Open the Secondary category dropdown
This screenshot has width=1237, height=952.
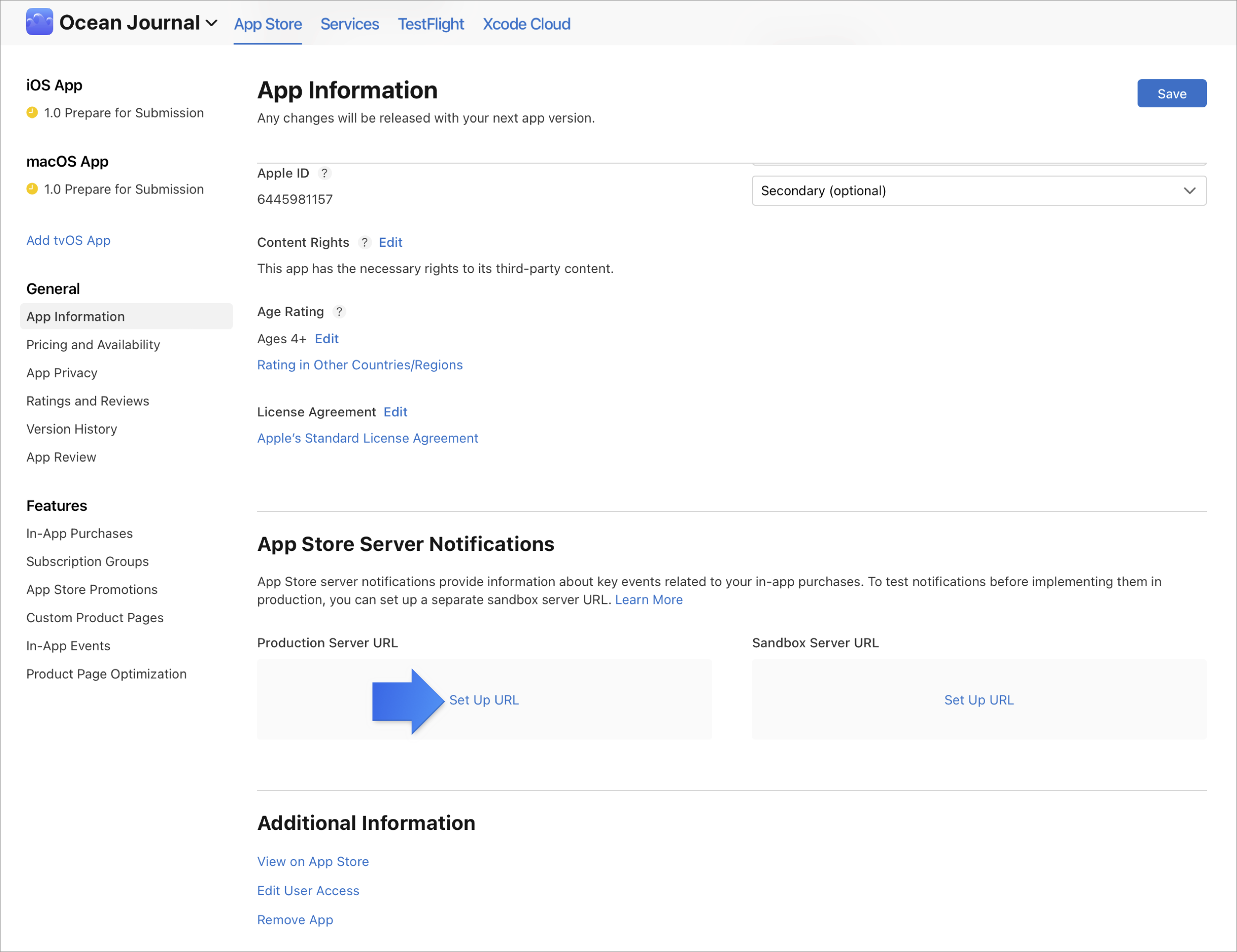click(x=979, y=190)
